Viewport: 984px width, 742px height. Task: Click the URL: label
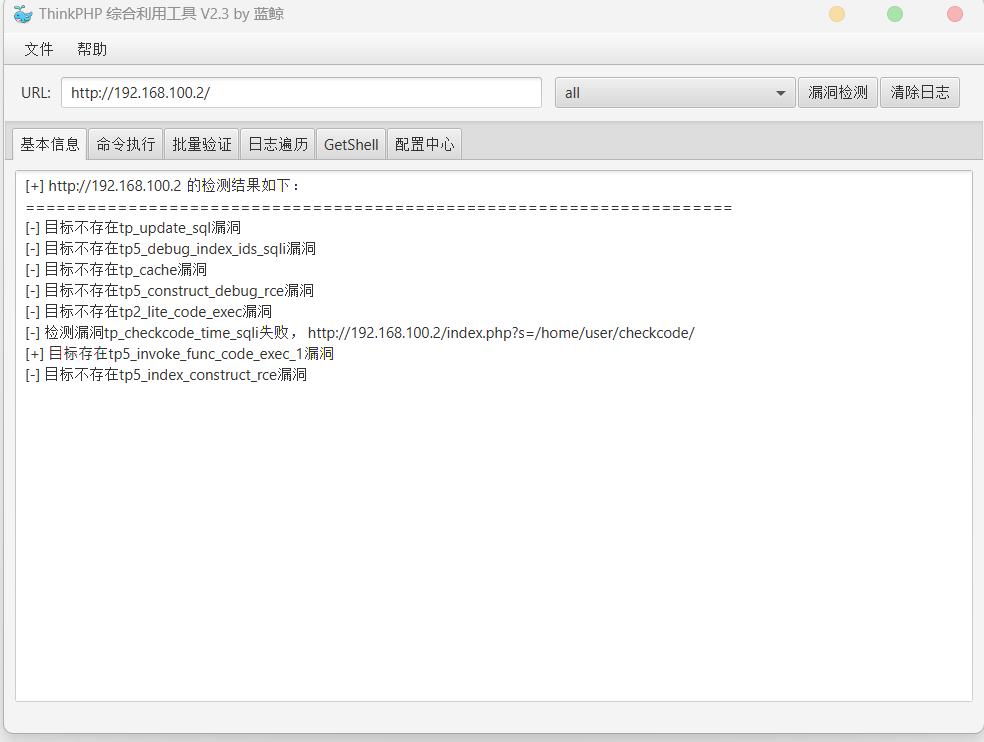pyautogui.click(x=36, y=93)
